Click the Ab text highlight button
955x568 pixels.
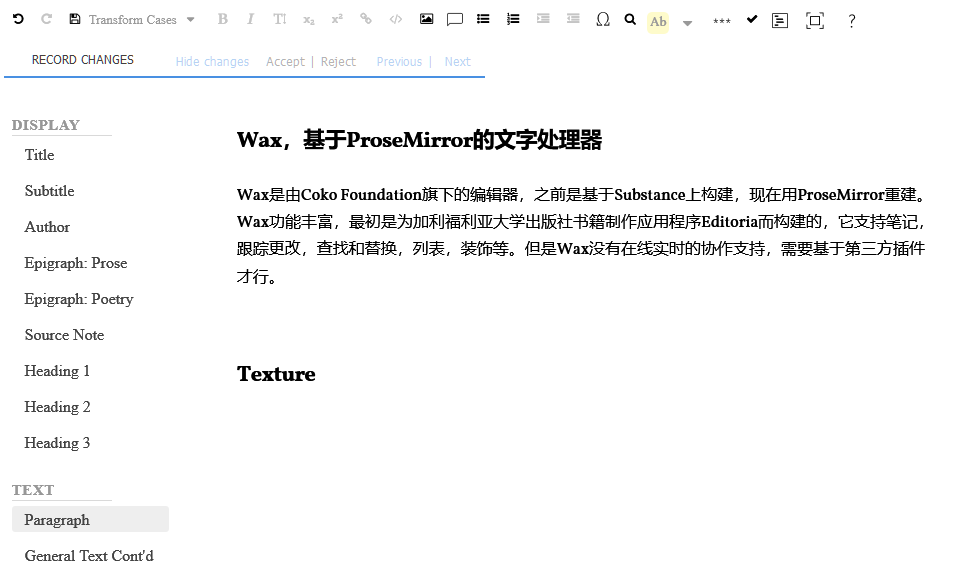(x=658, y=22)
